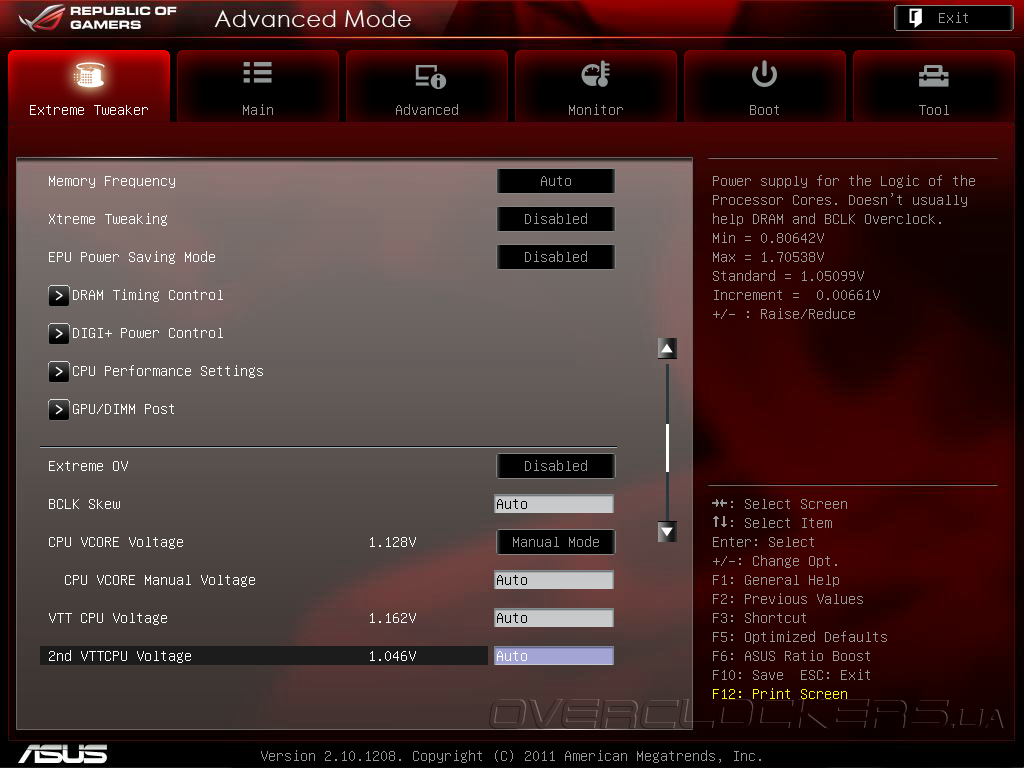Open GPU/DIMM Post submenu text
The image size is (1024, 768).
coord(123,409)
